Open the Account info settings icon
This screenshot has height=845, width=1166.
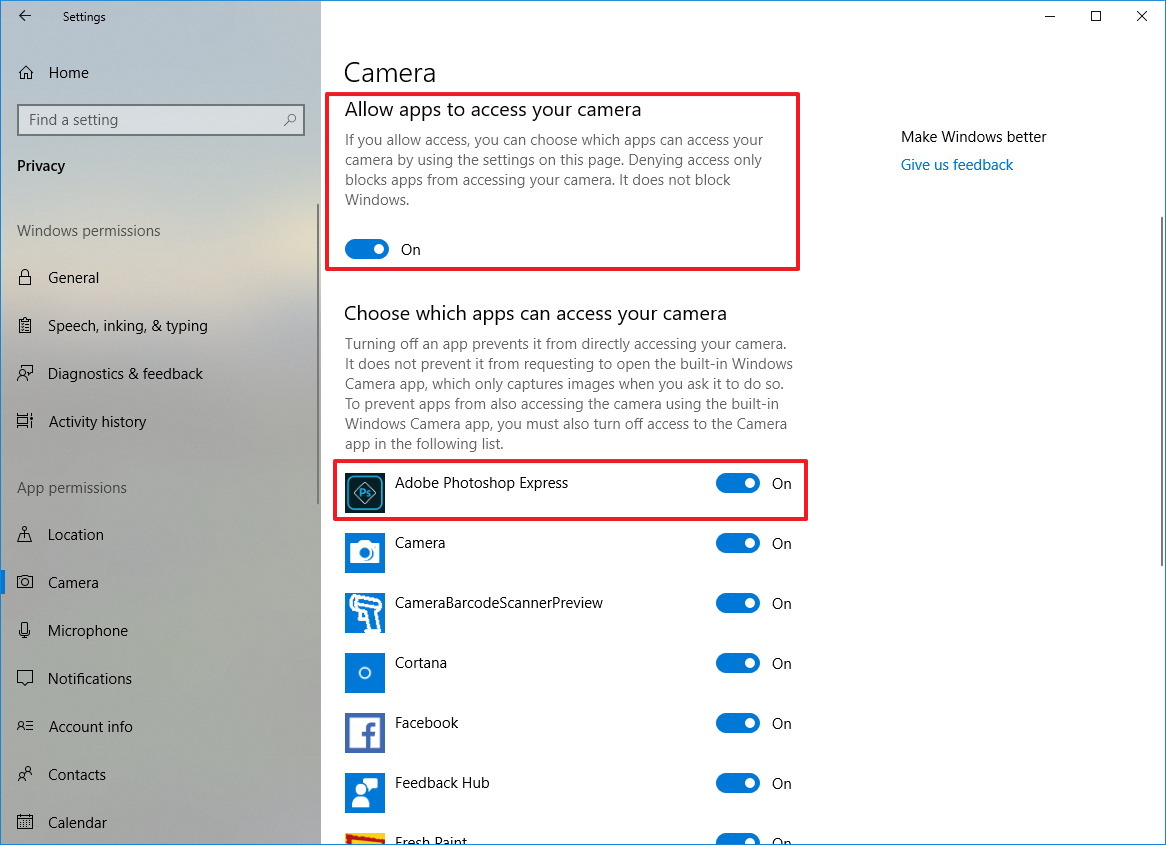[29, 726]
